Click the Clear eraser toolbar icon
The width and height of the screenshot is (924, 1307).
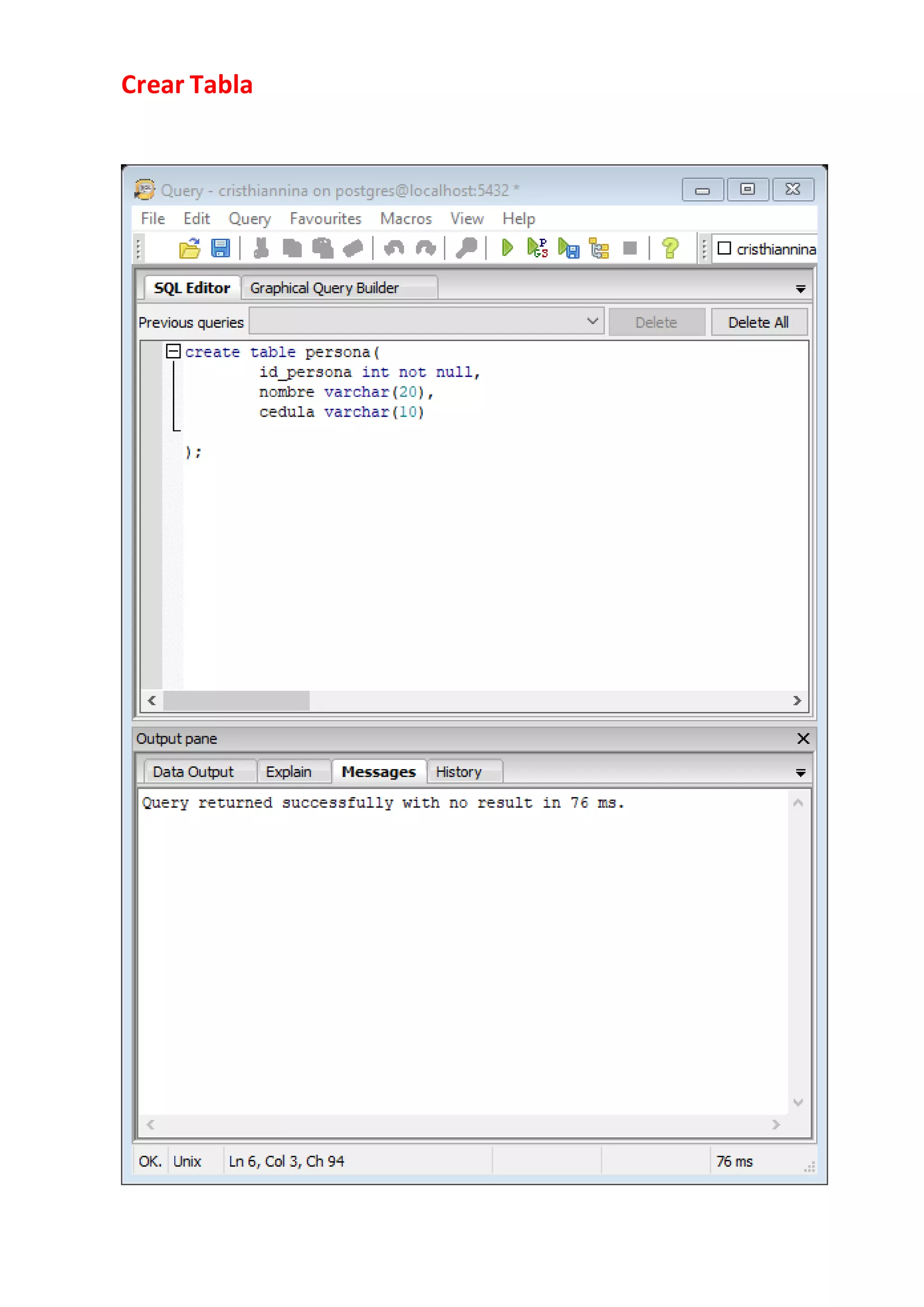click(x=353, y=248)
